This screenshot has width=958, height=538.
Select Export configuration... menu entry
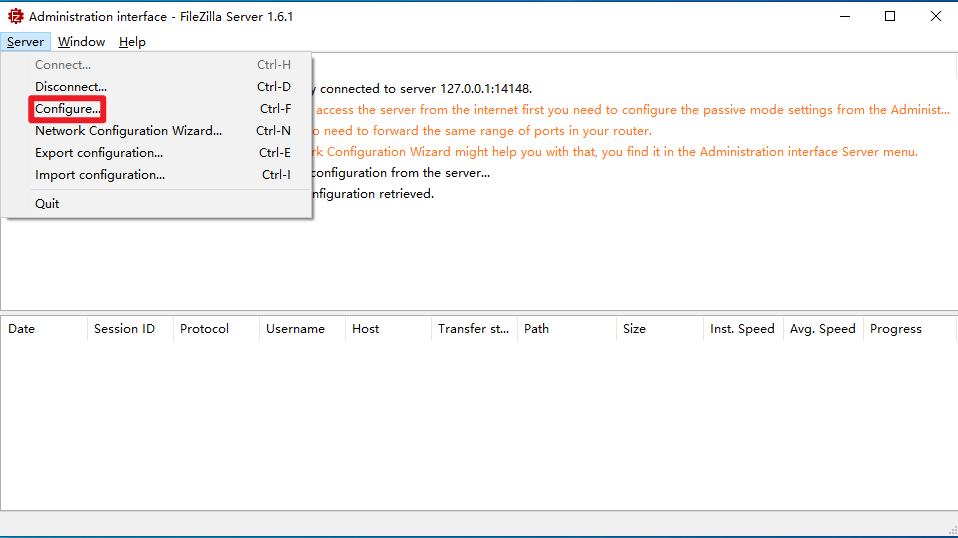click(99, 153)
